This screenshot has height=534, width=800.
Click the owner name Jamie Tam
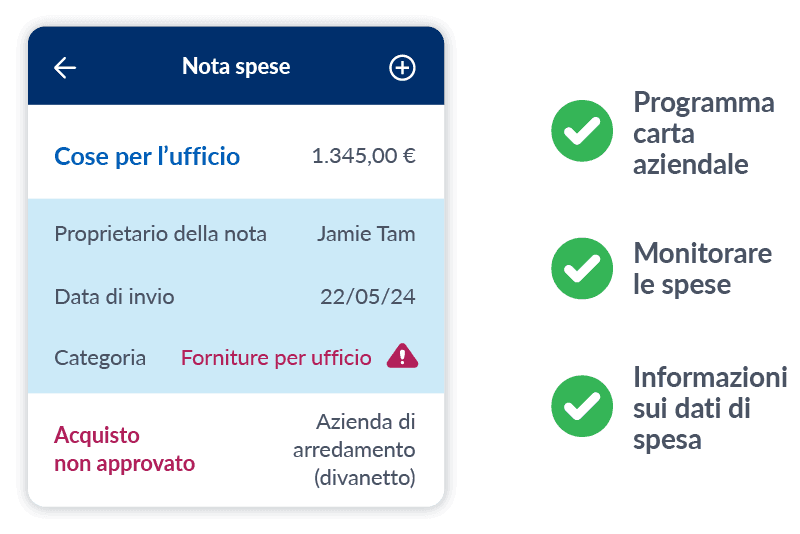[x=365, y=235]
